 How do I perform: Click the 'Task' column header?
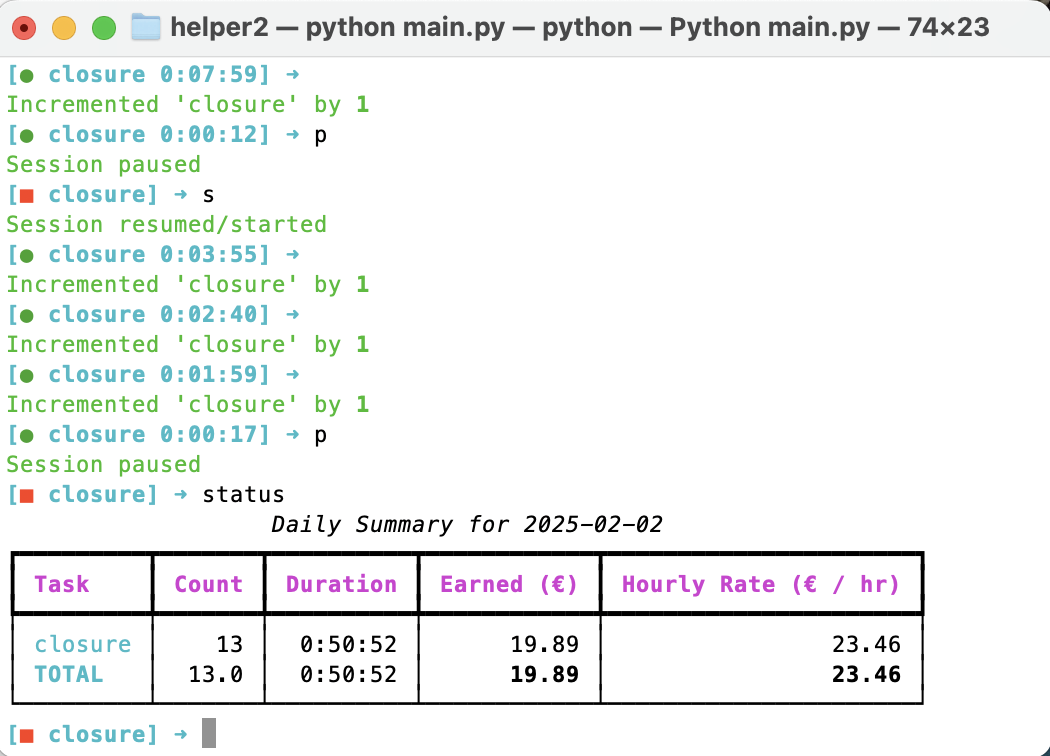[62, 584]
